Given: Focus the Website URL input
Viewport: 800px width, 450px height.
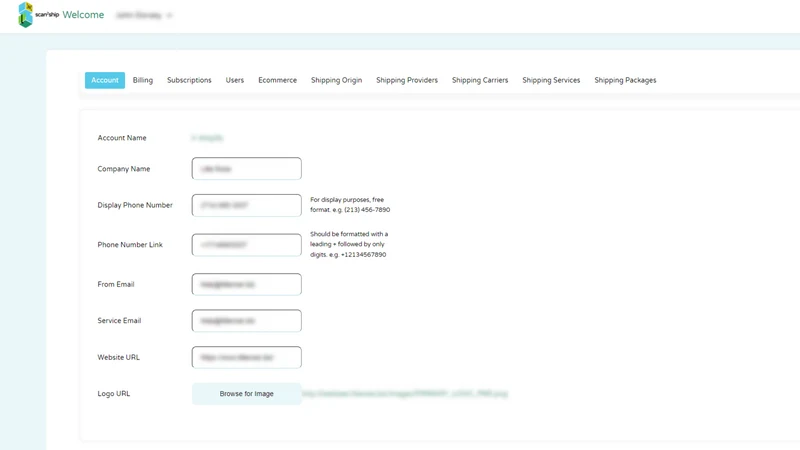Looking at the screenshot, I should (246, 357).
